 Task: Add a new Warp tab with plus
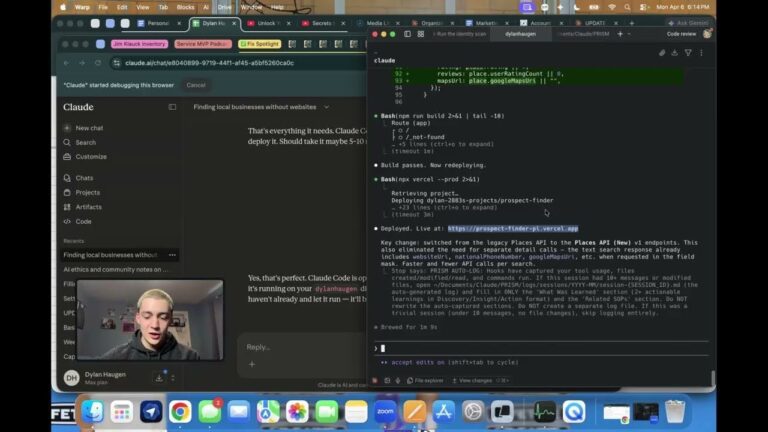[x=620, y=34]
